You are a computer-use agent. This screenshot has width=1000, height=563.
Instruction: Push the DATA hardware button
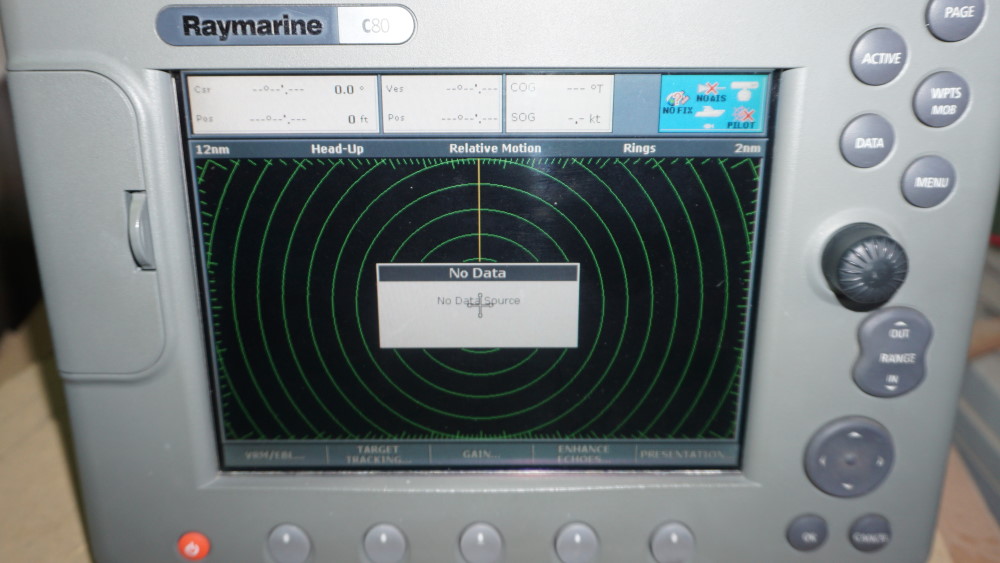pyautogui.click(x=868, y=142)
